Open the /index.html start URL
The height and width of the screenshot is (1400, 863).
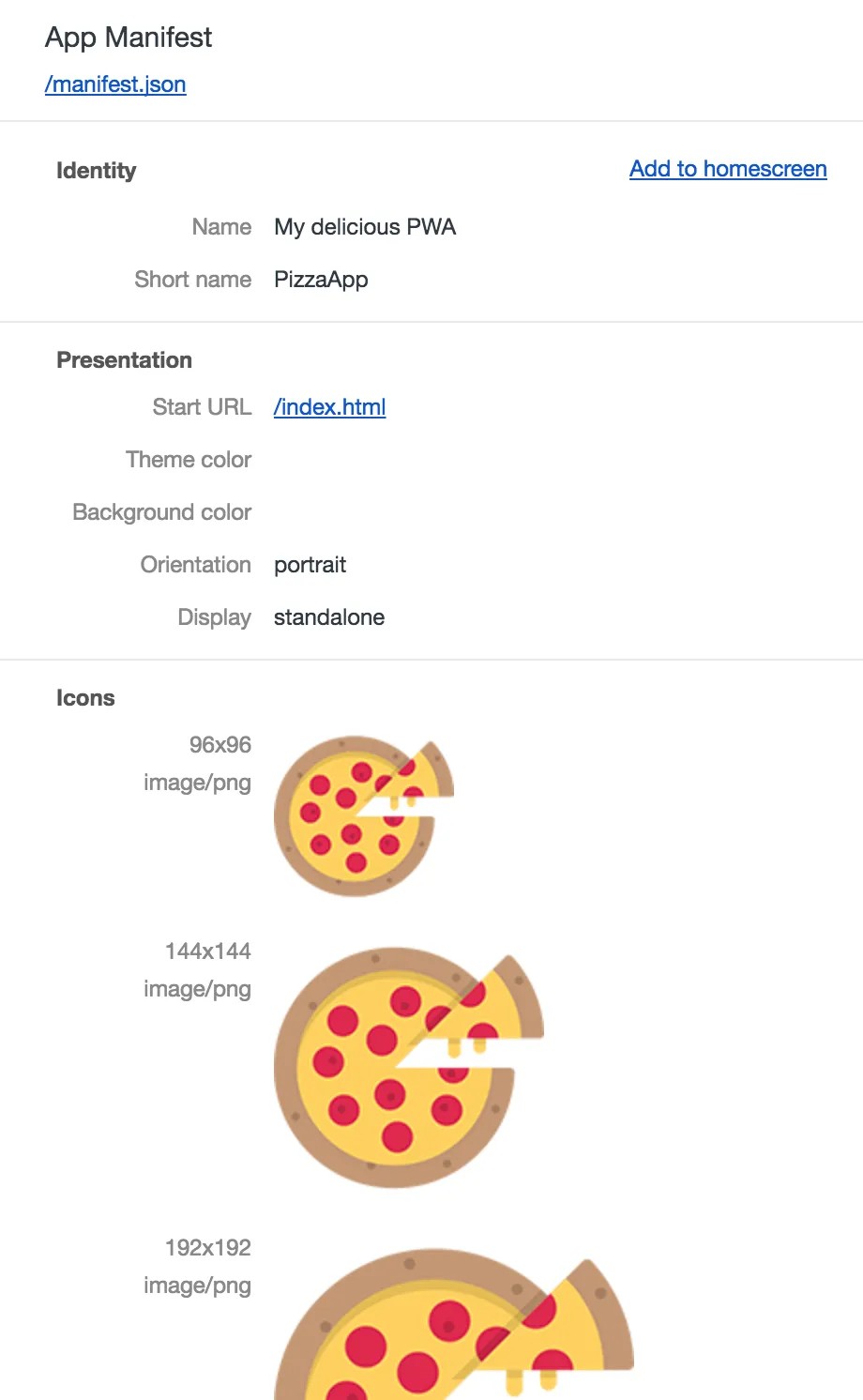(329, 407)
